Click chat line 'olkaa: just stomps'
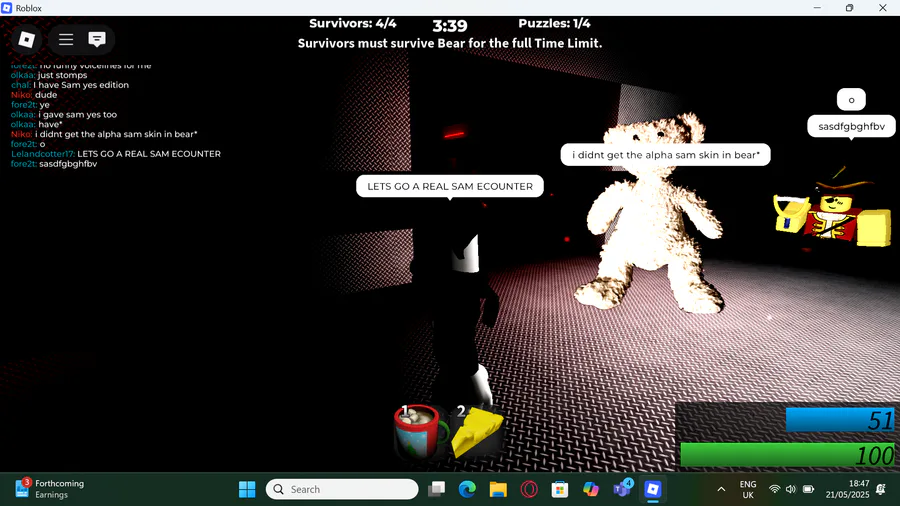The height and width of the screenshot is (506, 900). [49, 75]
